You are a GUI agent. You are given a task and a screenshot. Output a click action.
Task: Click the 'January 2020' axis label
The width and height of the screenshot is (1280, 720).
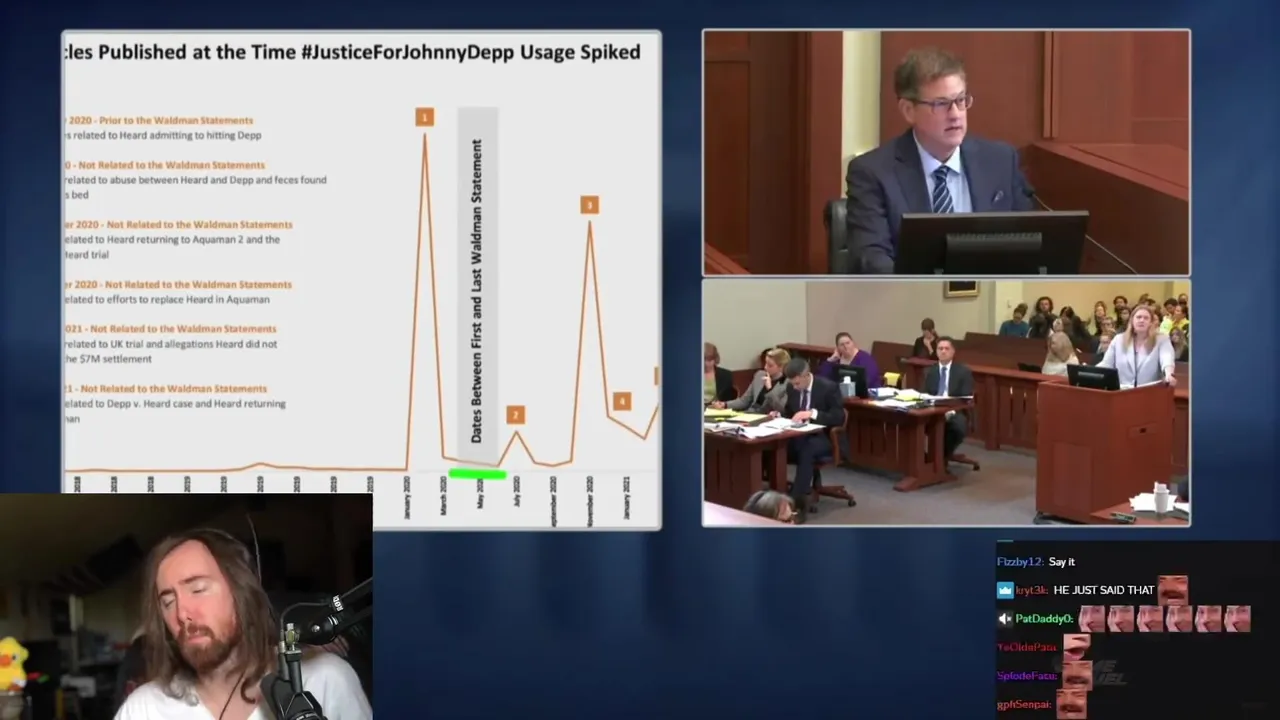[x=407, y=497]
